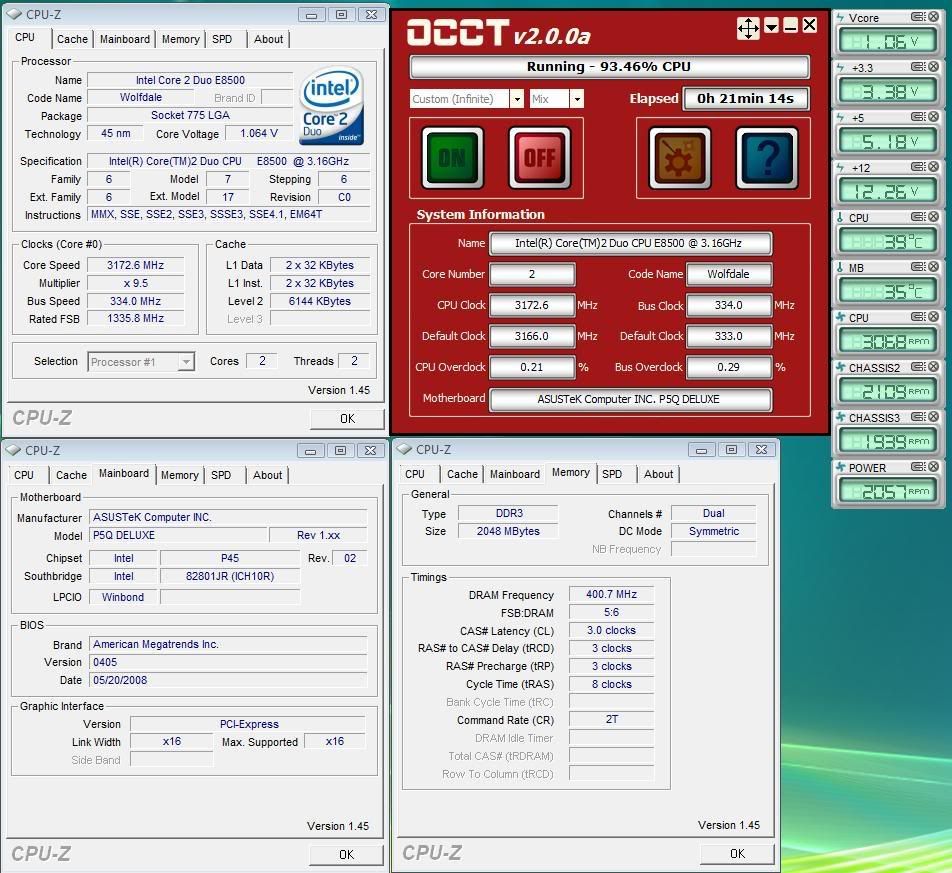Close the POWER fan gadget
The image size is (952, 873).
pyautogui.click(x=933, y=467)
